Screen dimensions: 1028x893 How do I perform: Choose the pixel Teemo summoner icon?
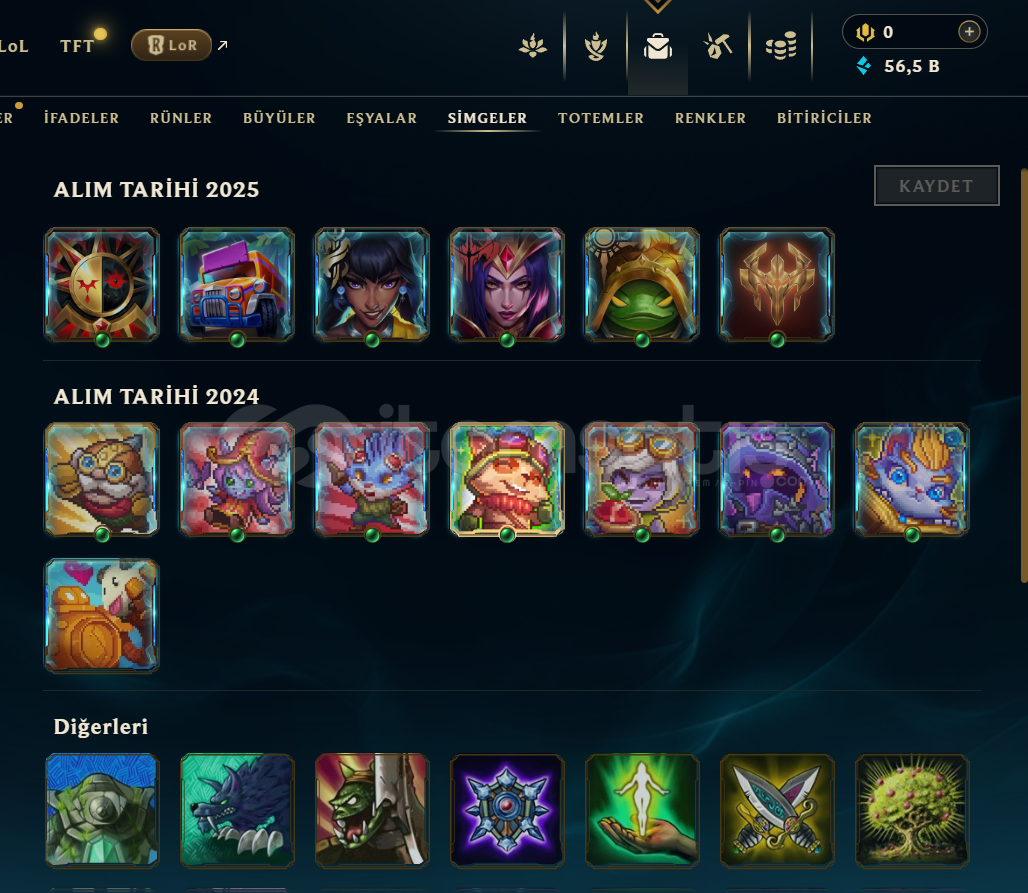[x=507, y=479]
